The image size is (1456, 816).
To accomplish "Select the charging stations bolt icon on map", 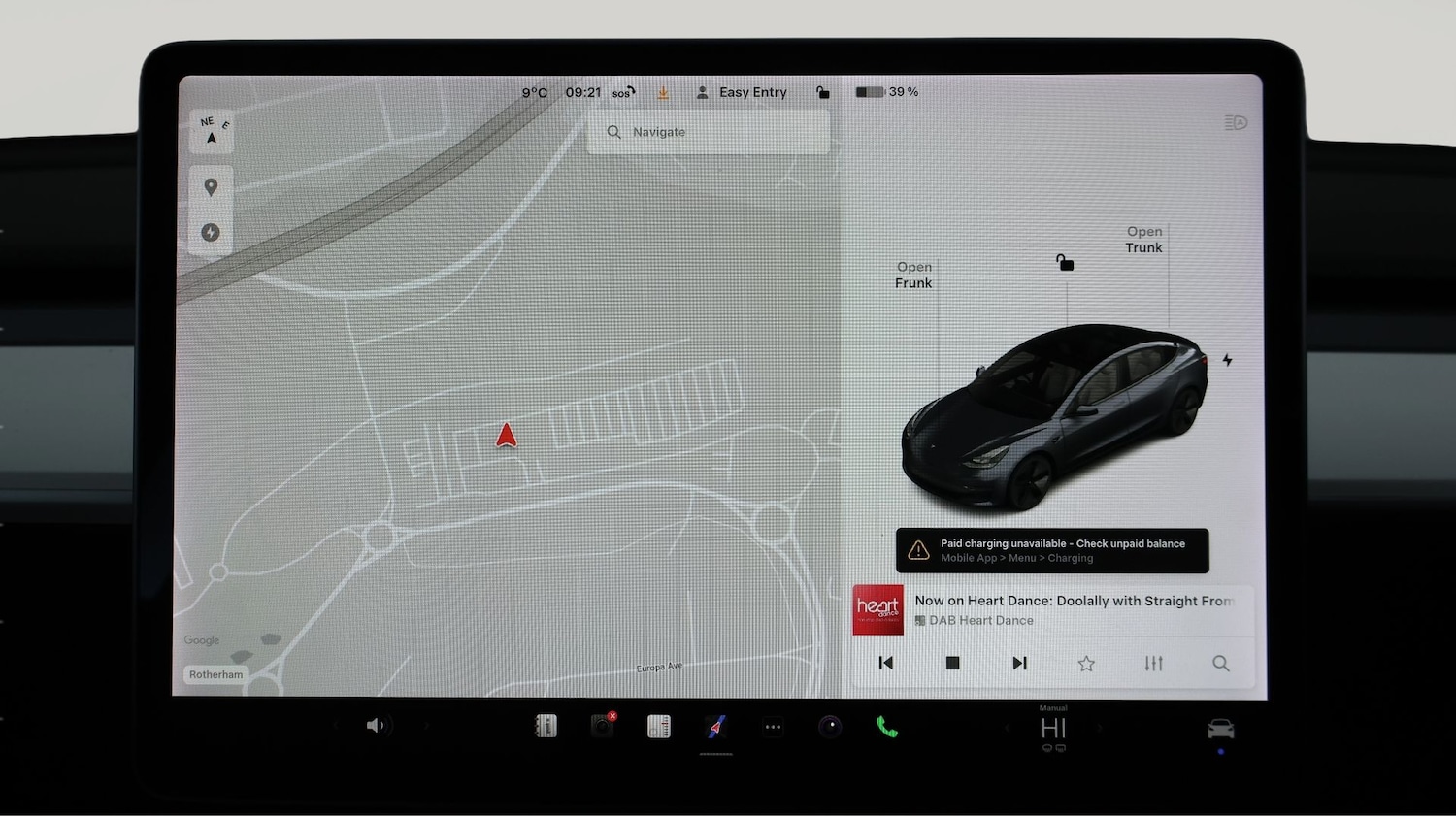I will click(x=211, y=233).
